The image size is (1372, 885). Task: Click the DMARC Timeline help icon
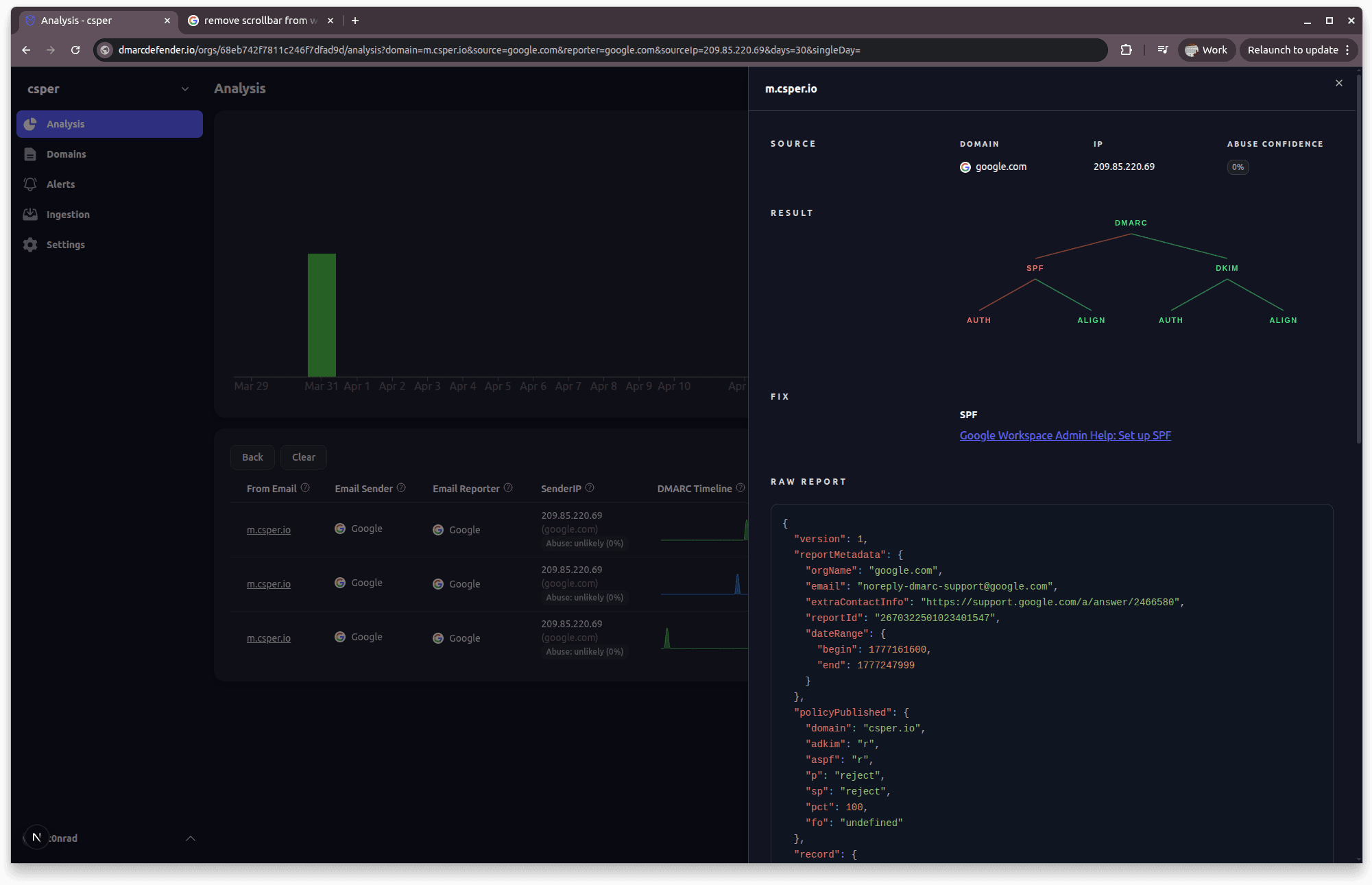point(741,488)
